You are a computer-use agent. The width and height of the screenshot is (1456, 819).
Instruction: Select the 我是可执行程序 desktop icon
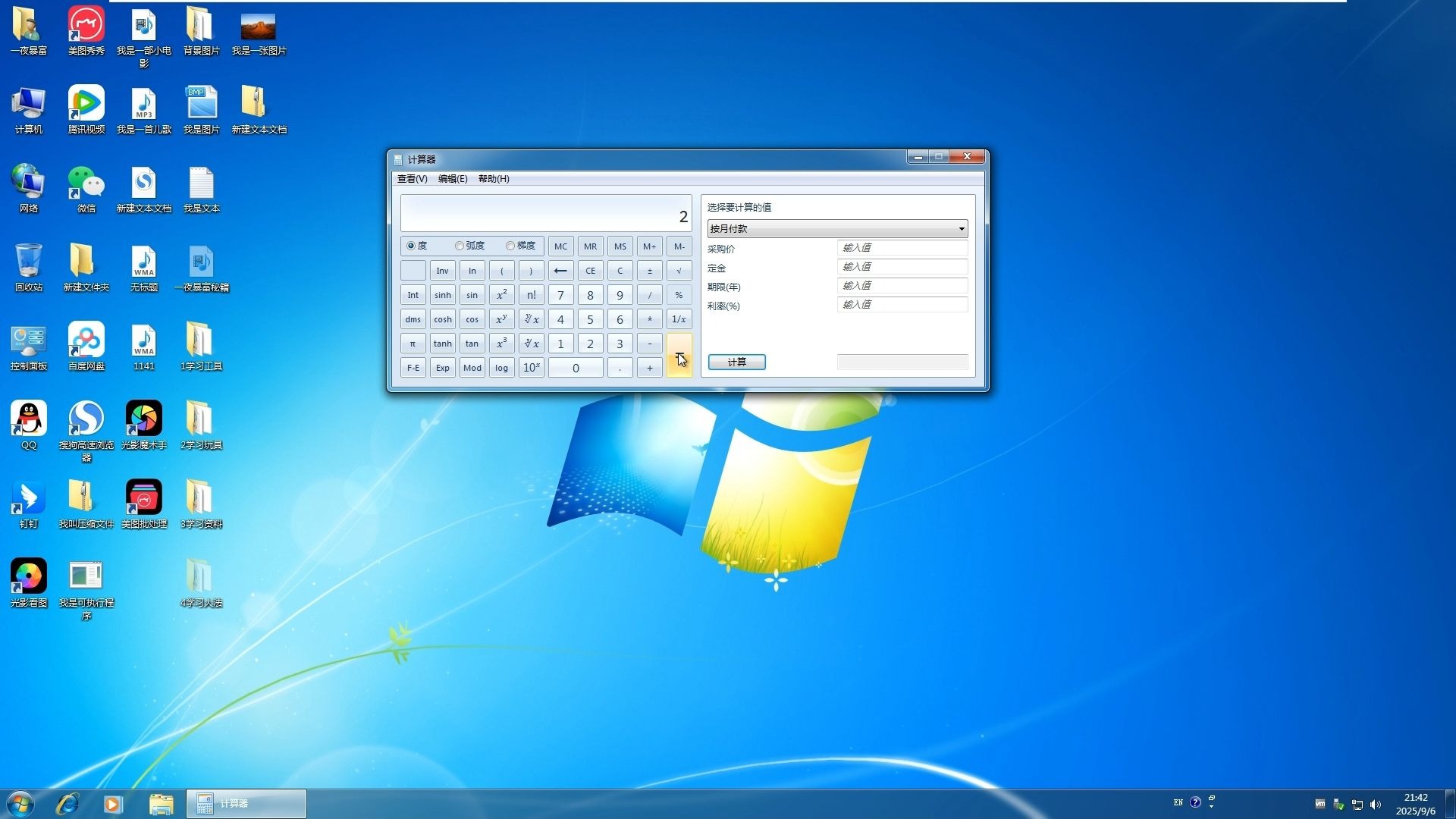click(x=86, y=589)
